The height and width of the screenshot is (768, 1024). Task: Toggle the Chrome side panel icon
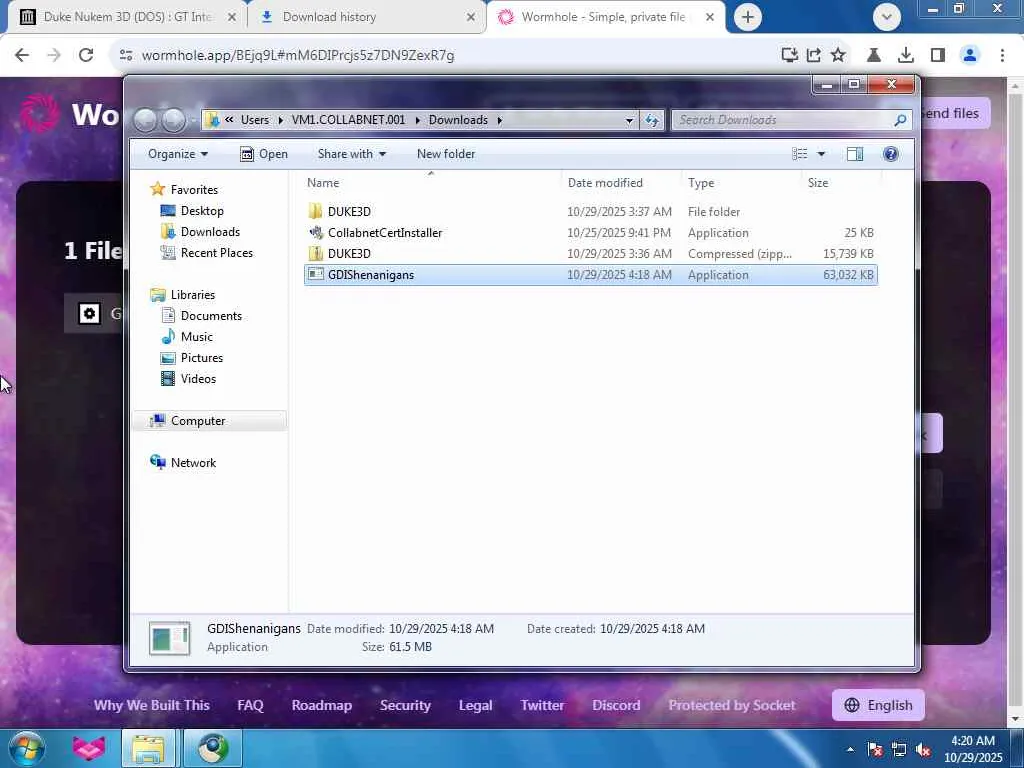(938, 56)
